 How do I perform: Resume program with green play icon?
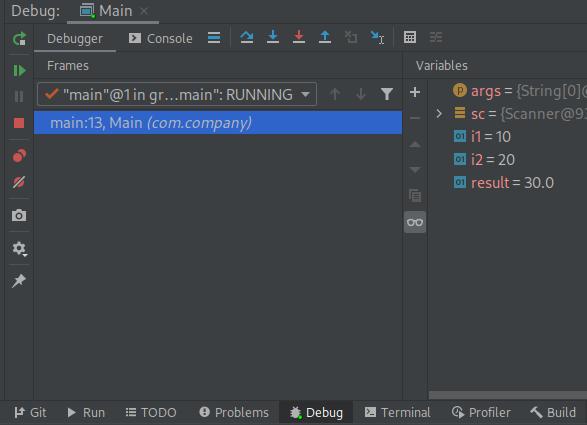coord(19,70)
